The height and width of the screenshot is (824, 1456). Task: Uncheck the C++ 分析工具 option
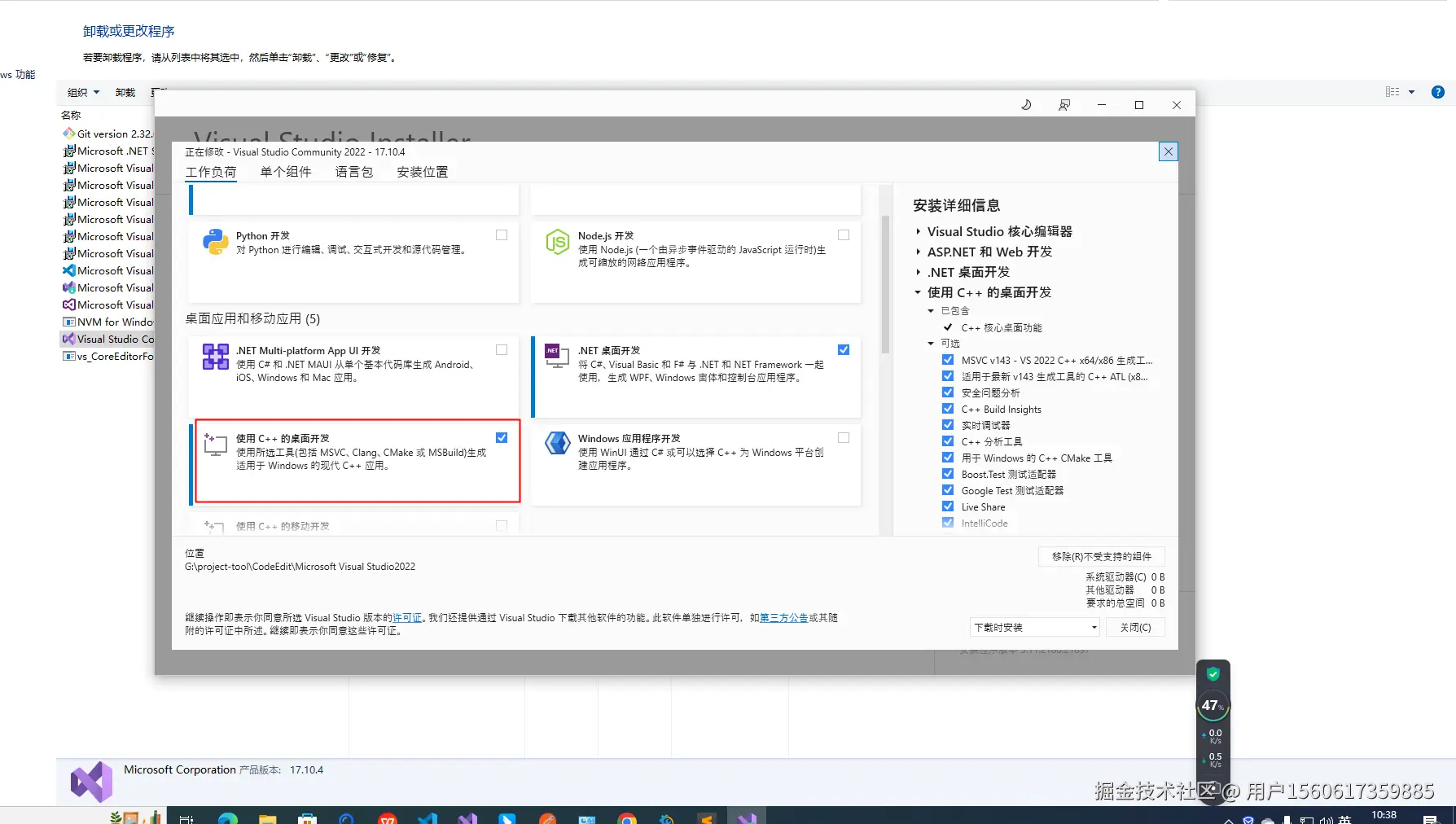[948, 441]
